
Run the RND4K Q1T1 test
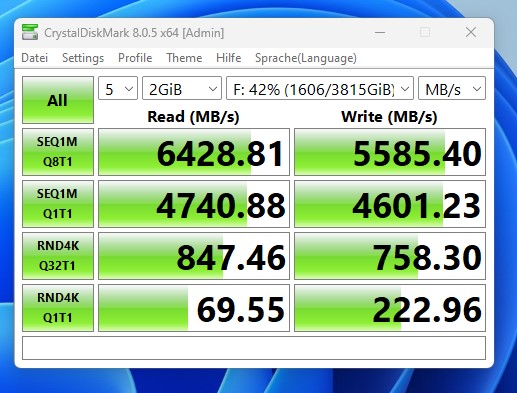(58, 308)
